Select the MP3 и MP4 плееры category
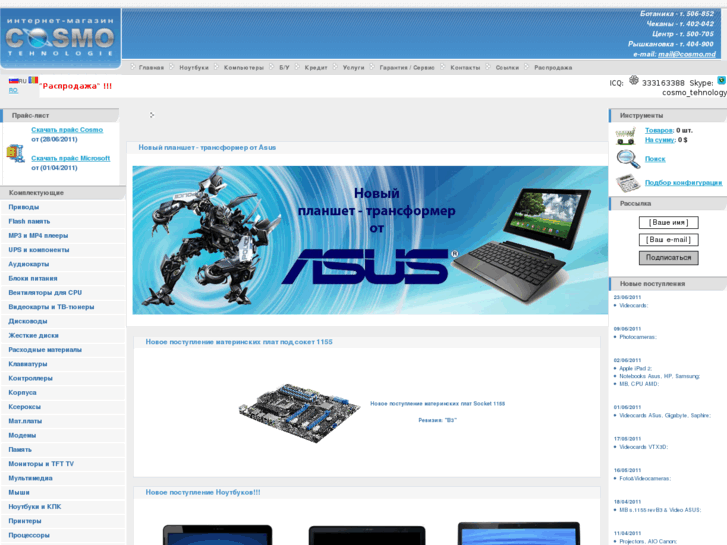The image size is (727, 545). click(38, 236)
